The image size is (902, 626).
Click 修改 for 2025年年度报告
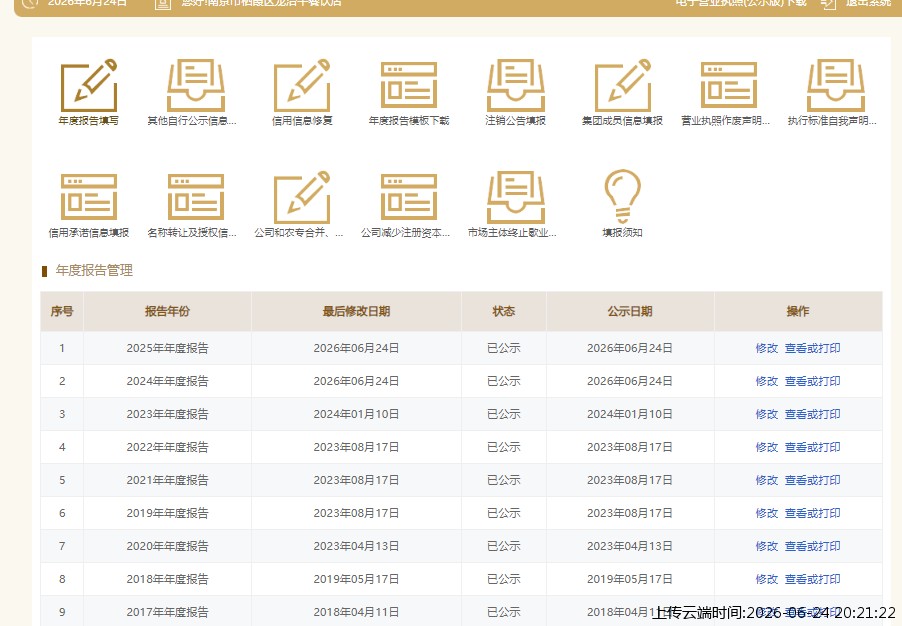tap(766, 348)
